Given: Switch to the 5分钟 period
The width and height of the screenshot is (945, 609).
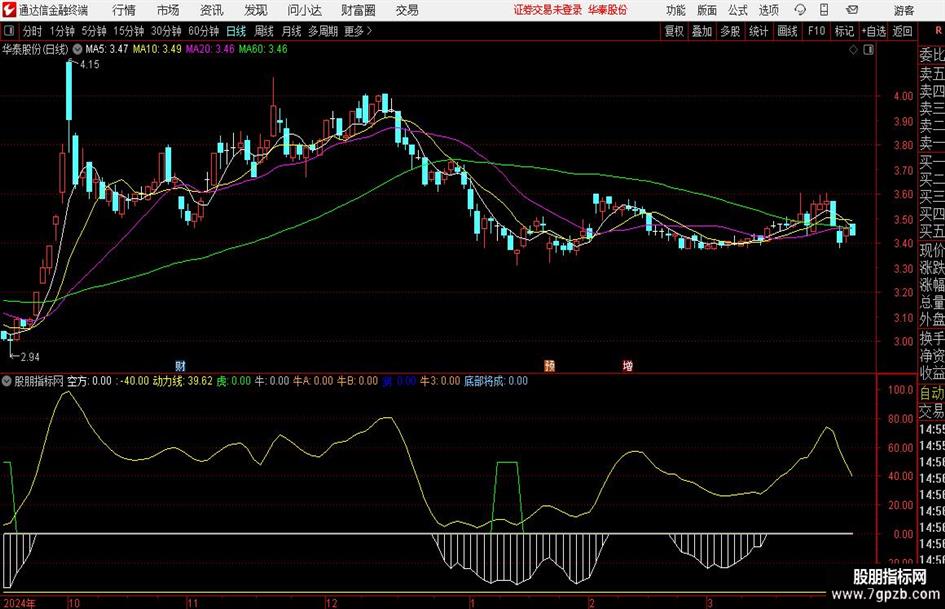Looking at the screenshot, I should tap(94, 31).
